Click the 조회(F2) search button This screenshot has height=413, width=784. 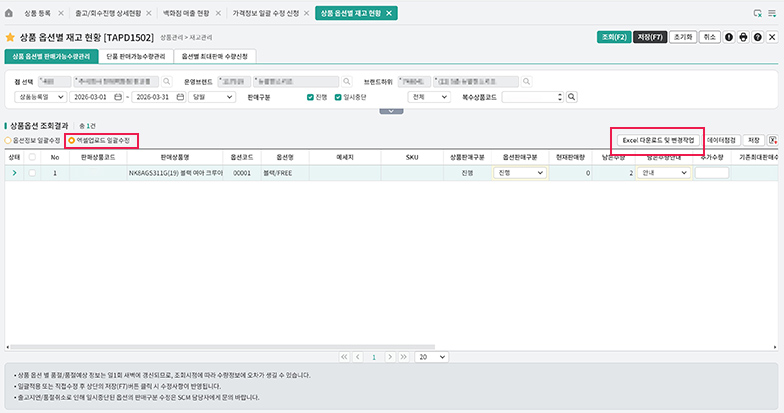coord(614,38)
